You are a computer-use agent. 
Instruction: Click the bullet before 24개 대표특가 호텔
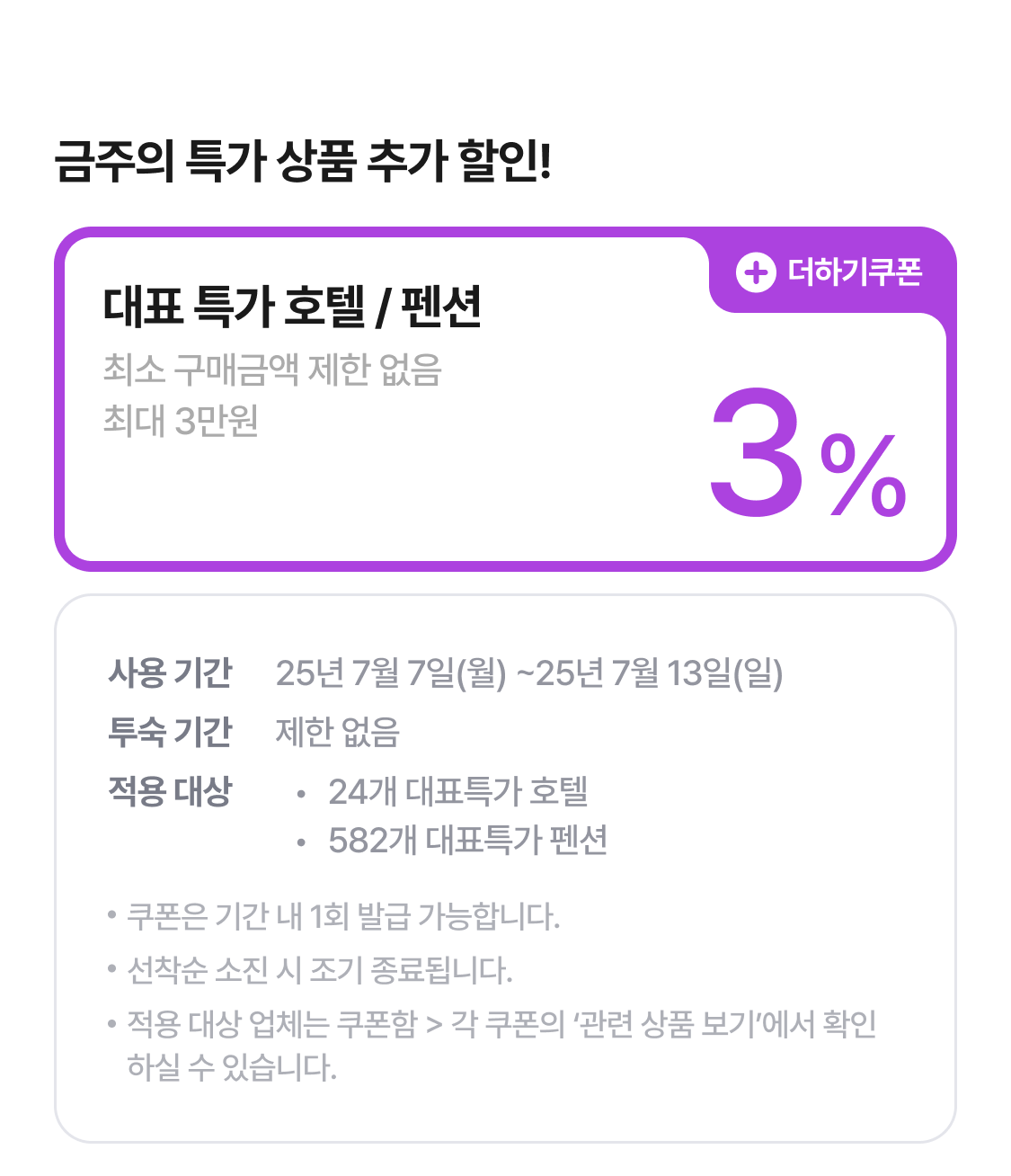click(x=301, y=793)
